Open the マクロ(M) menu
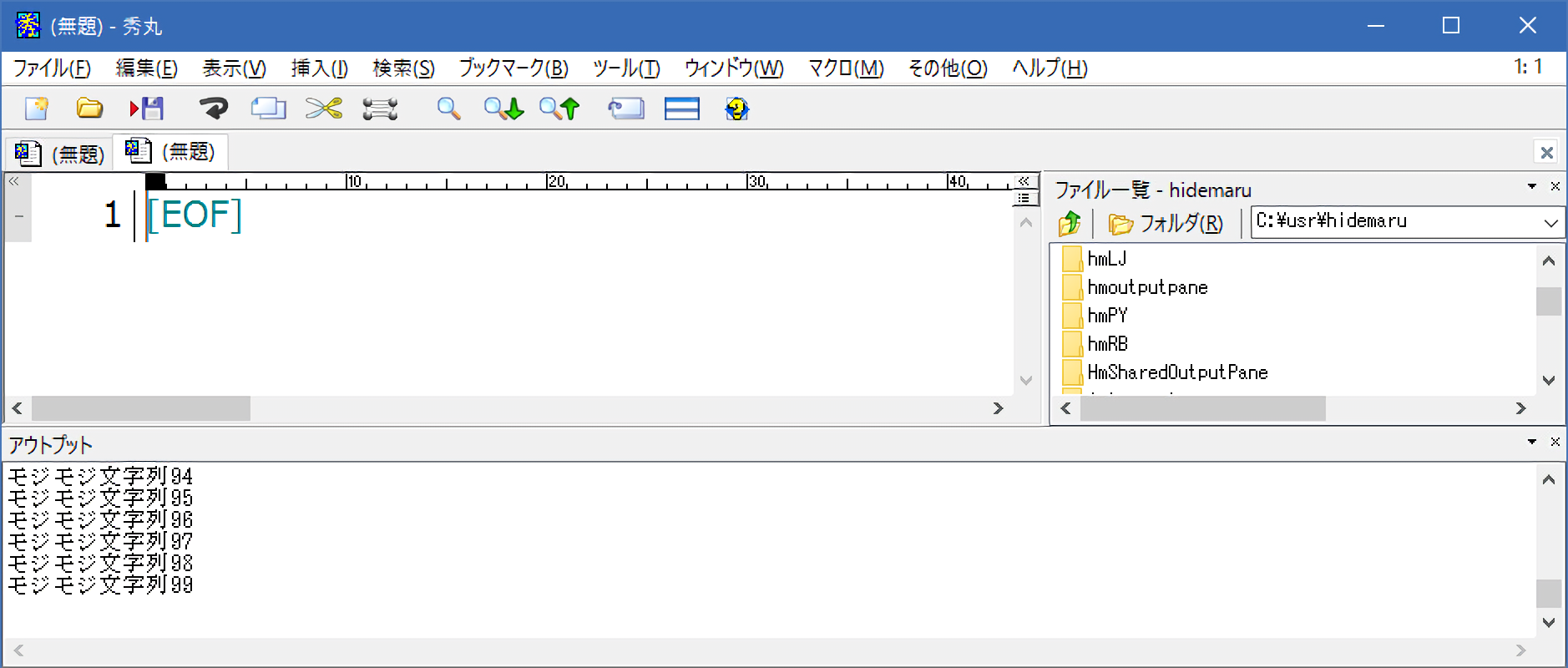This screenshot has height=668, width=1568. click(845, 68)
